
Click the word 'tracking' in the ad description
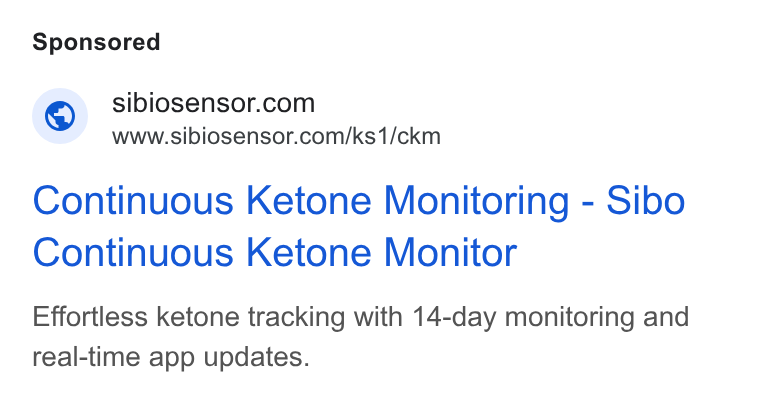tap(296, 318)
